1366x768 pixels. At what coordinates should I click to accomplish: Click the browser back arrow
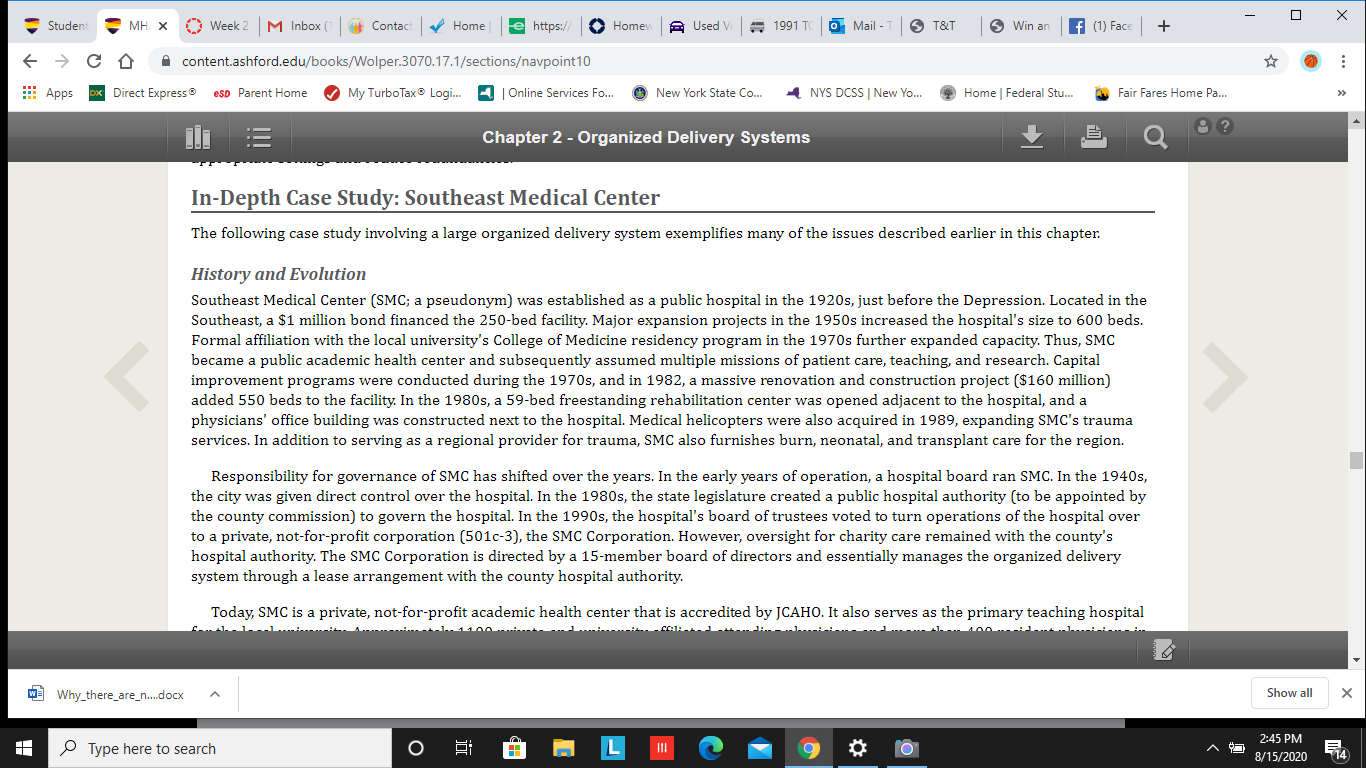pos(31,61)
